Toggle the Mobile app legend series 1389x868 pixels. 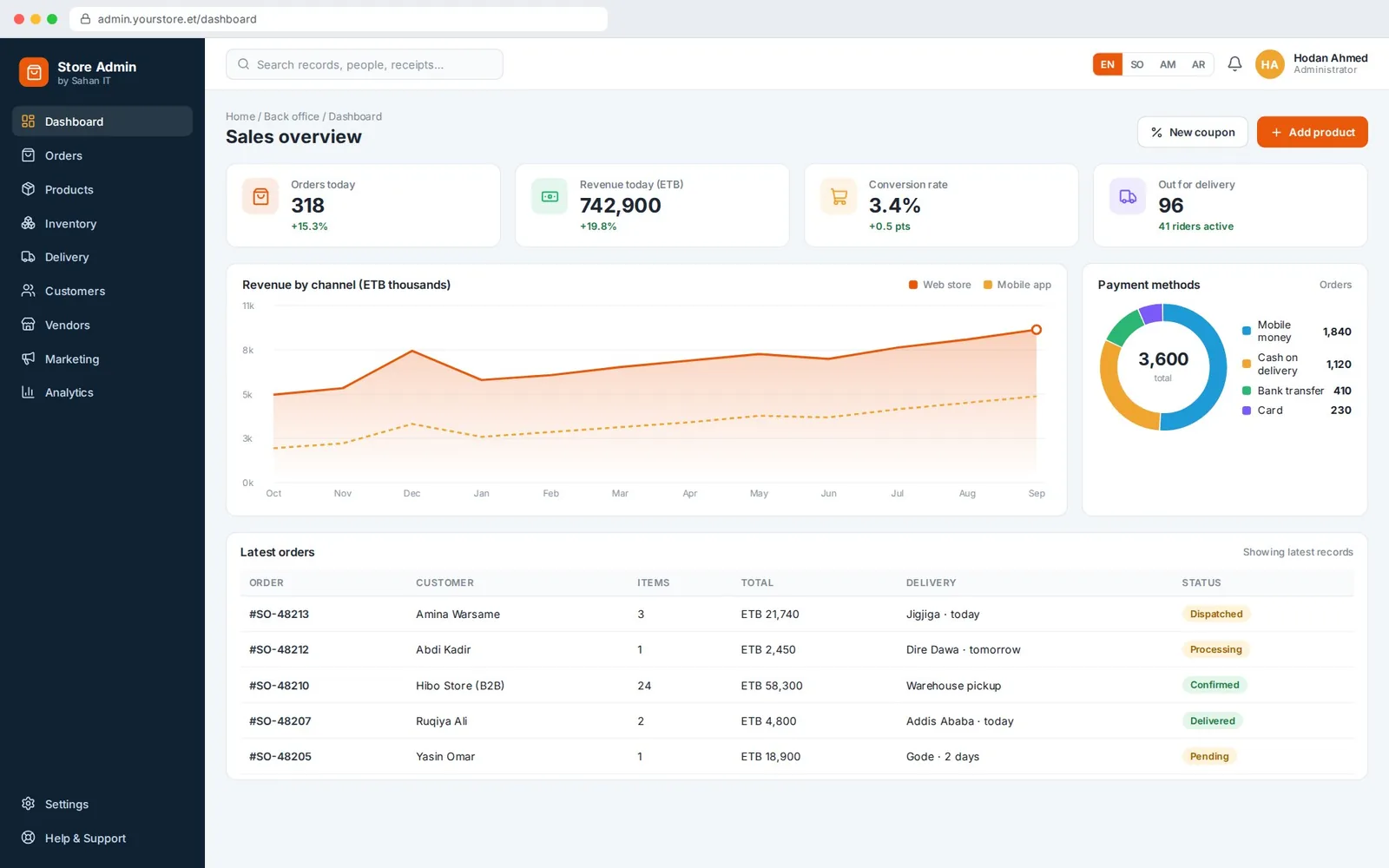1017,285
